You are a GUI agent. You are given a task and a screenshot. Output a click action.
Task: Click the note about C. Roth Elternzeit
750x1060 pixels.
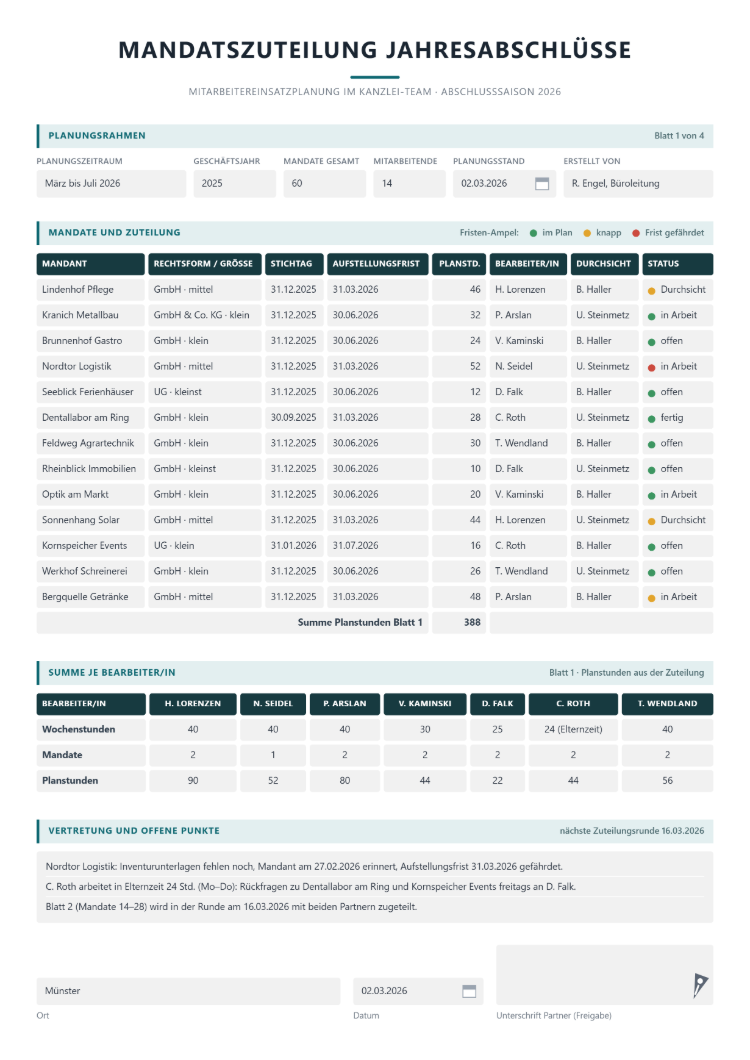point(311,887)
